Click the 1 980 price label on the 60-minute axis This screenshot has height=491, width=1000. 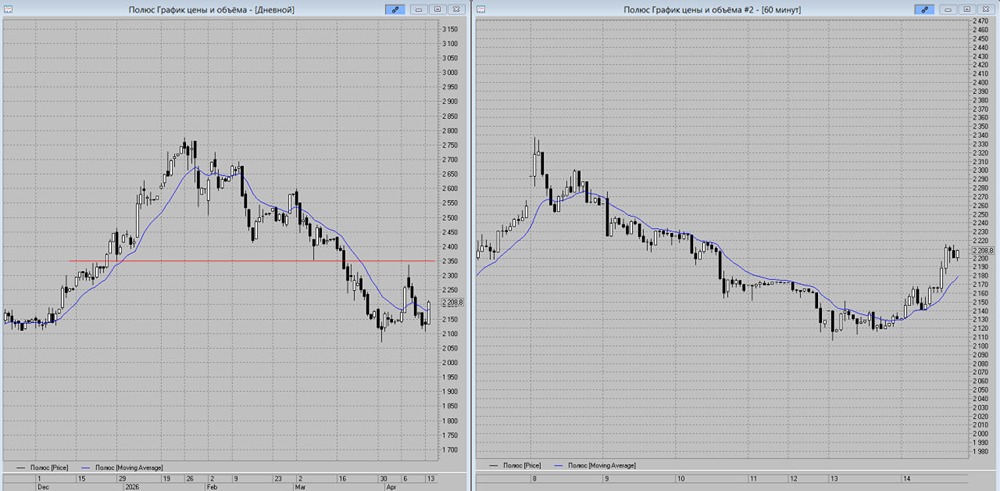click(980, 451)
